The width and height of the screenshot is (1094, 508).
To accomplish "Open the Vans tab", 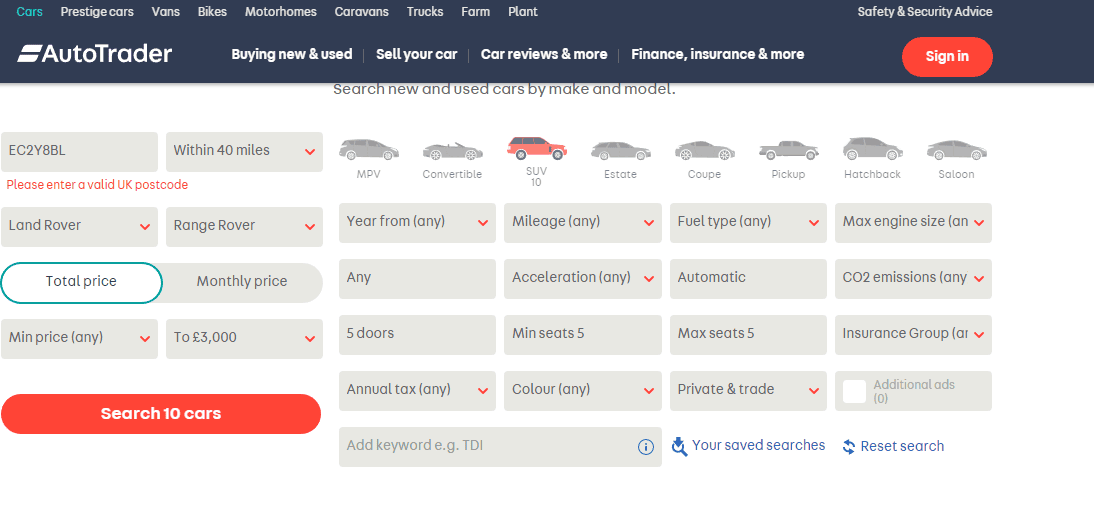I will 165,12.
